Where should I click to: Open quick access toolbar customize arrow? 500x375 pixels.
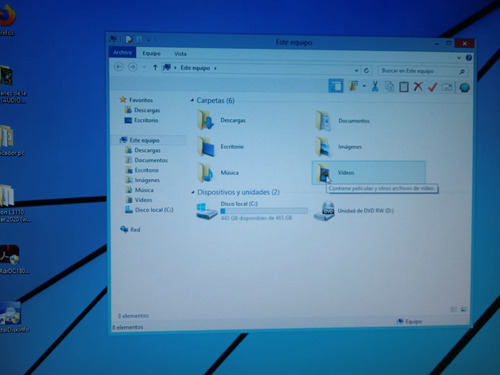(x=149, y=40)
